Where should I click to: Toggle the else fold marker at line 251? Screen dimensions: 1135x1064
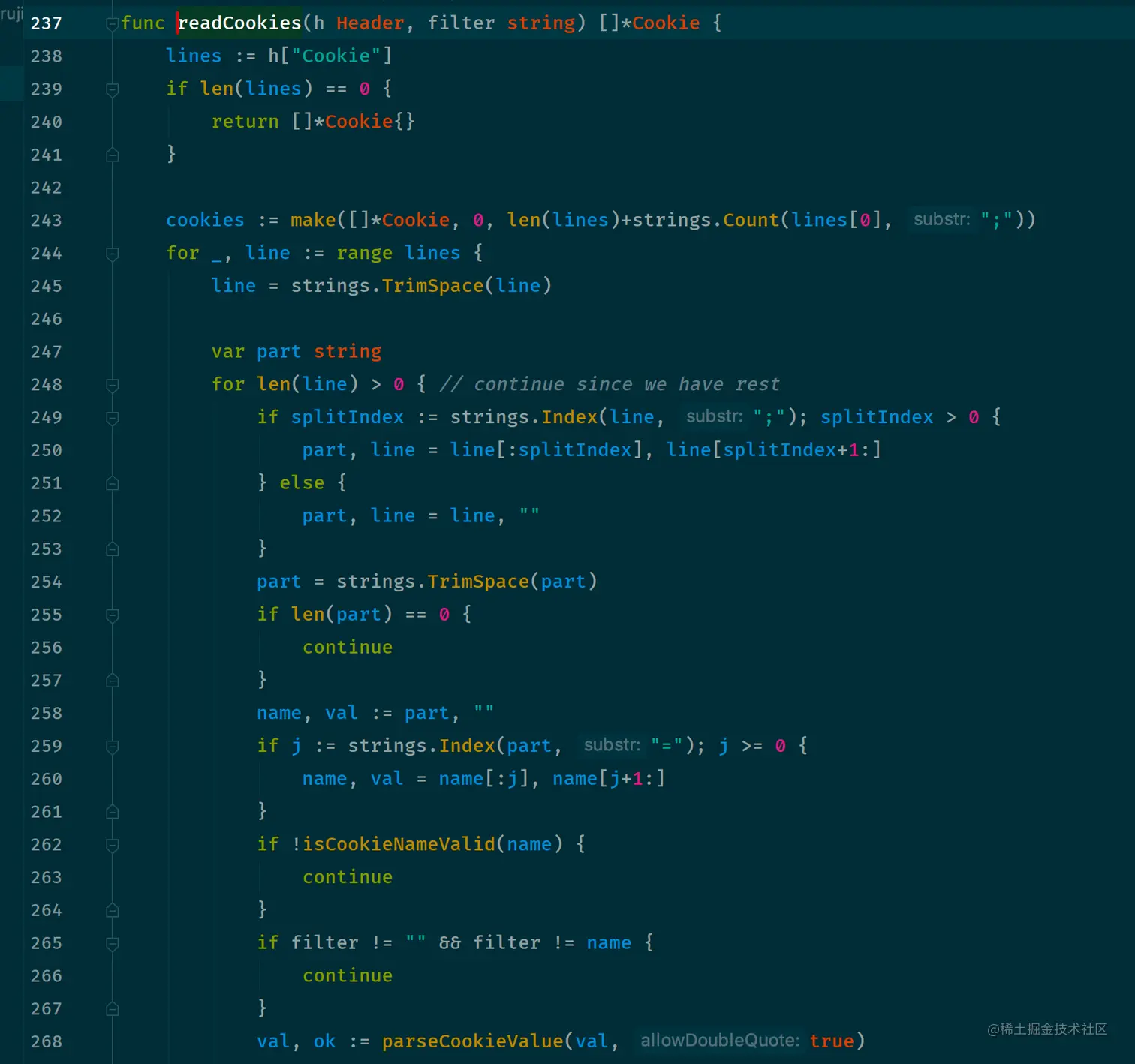(113, 483)
